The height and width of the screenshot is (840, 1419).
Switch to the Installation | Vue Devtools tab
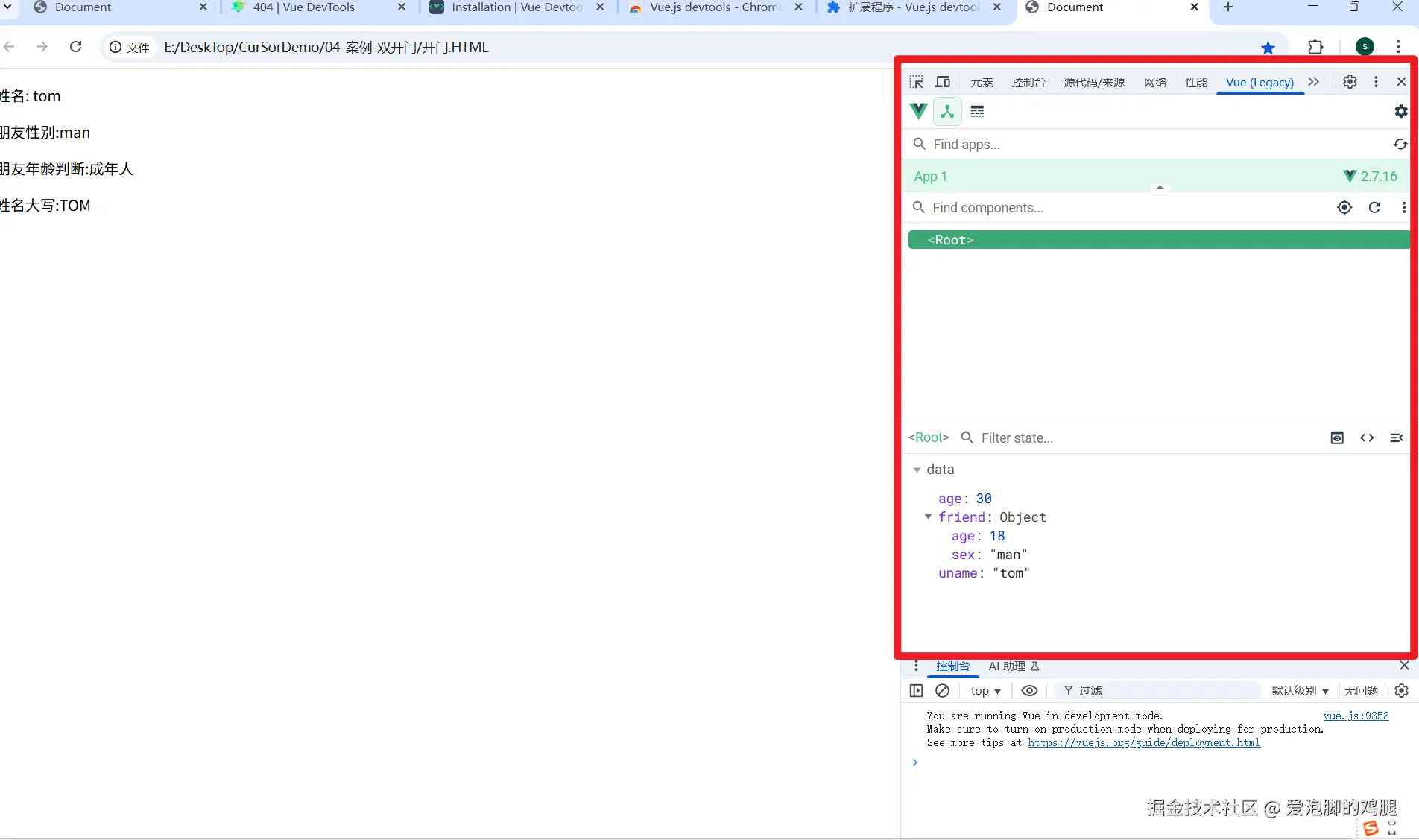pos(517,8)
